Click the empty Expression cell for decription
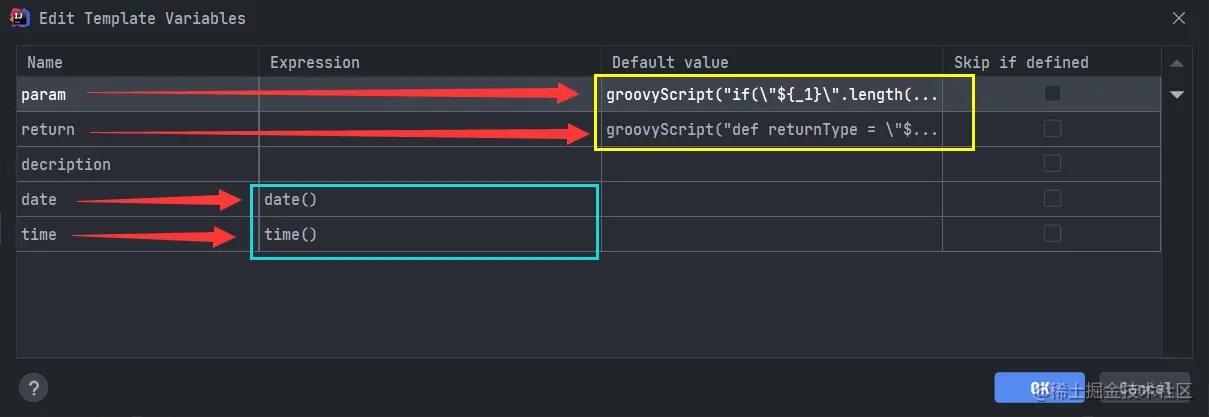The width and height of the screenshot is (1209, 417). (430, 164)
